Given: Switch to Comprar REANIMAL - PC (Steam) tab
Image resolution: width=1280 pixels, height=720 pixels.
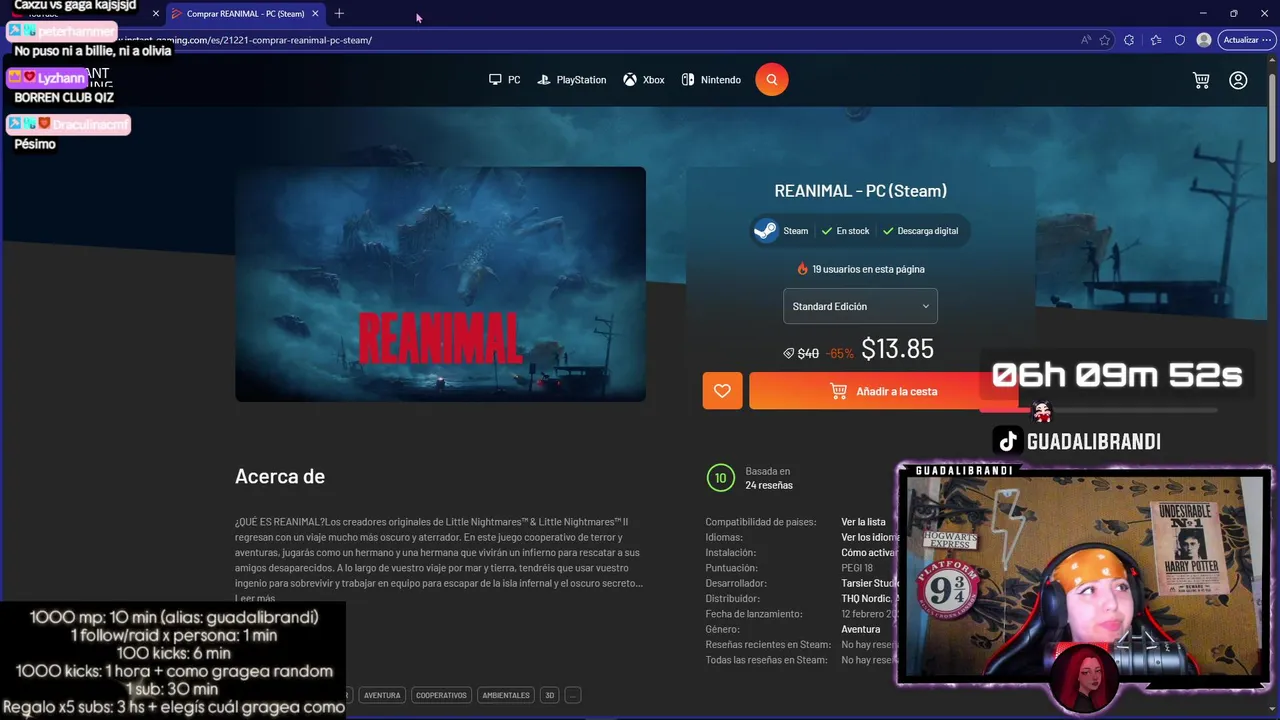Looking at the screenshot, I should (245, 13).
